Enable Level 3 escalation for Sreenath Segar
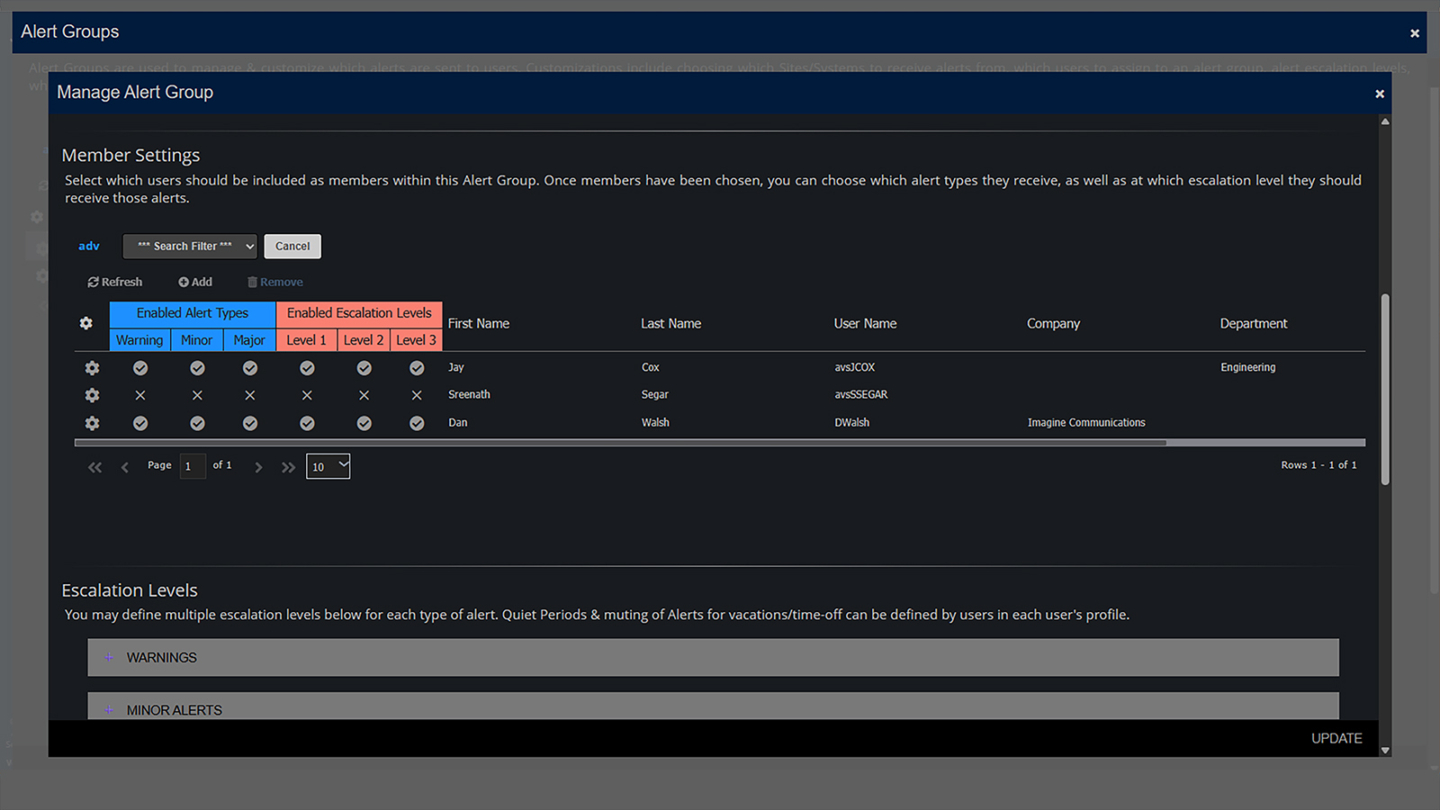 (417, 395)
